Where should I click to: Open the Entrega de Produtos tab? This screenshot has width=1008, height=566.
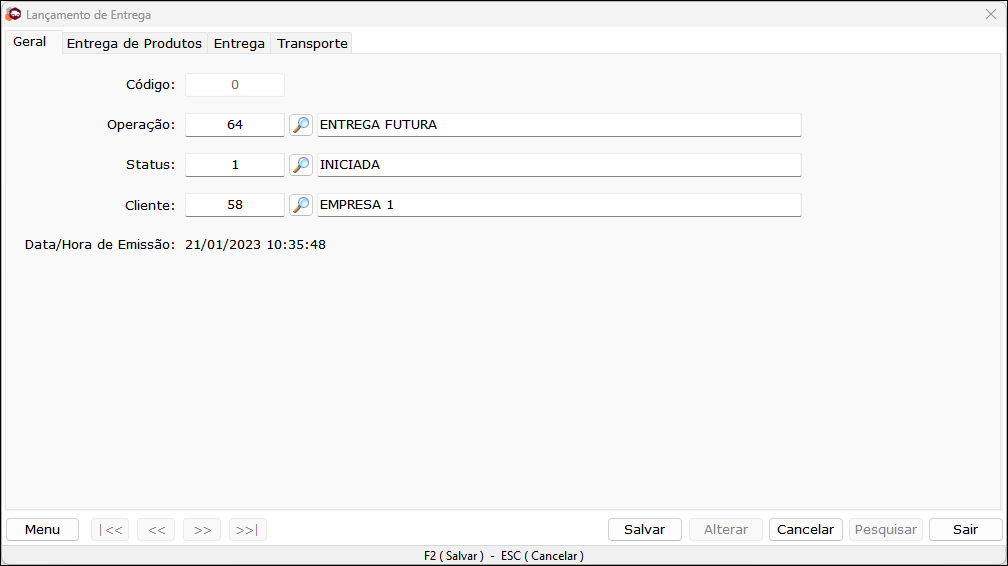pos(134,43)
